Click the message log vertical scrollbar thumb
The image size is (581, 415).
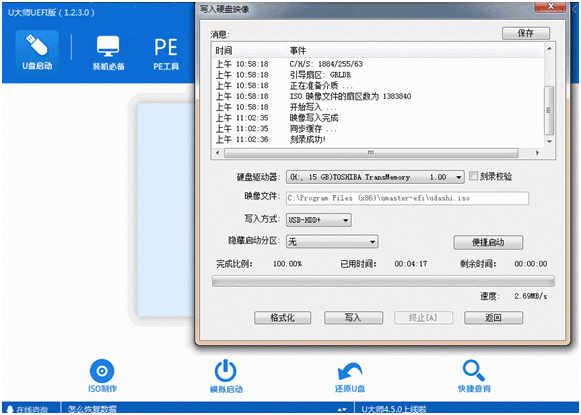coord(549,110)
